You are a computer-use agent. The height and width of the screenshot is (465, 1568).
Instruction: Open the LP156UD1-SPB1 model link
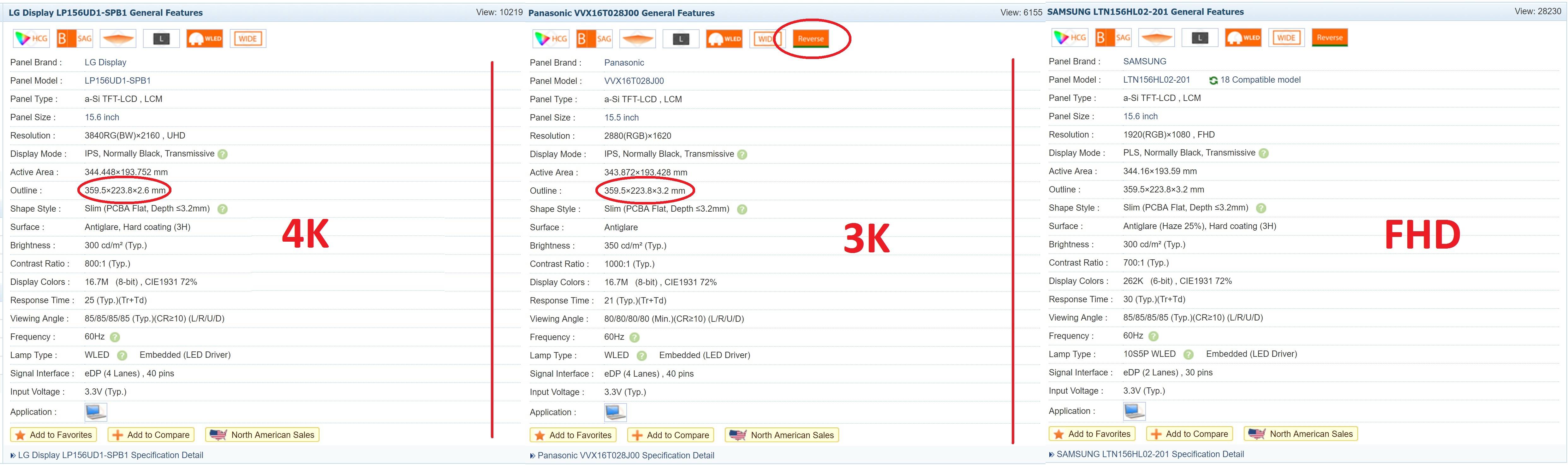click(x=117, y=81)
